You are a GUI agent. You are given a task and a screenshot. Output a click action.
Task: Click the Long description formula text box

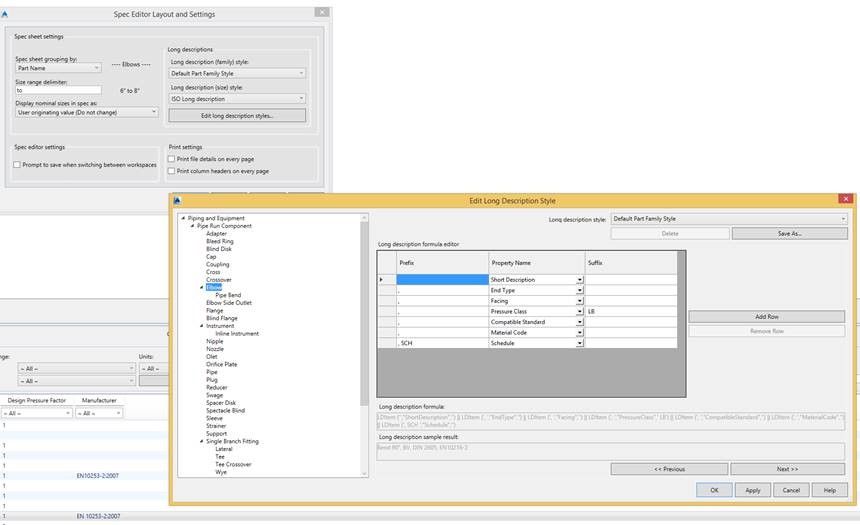(x=611, y=421)
